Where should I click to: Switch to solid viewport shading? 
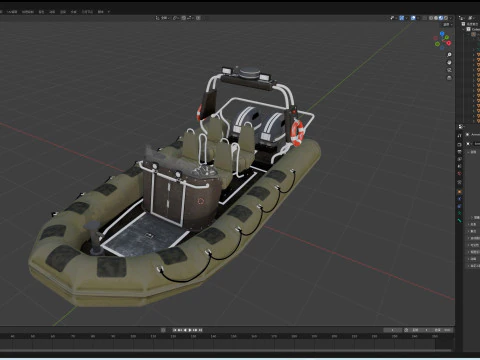436,18
